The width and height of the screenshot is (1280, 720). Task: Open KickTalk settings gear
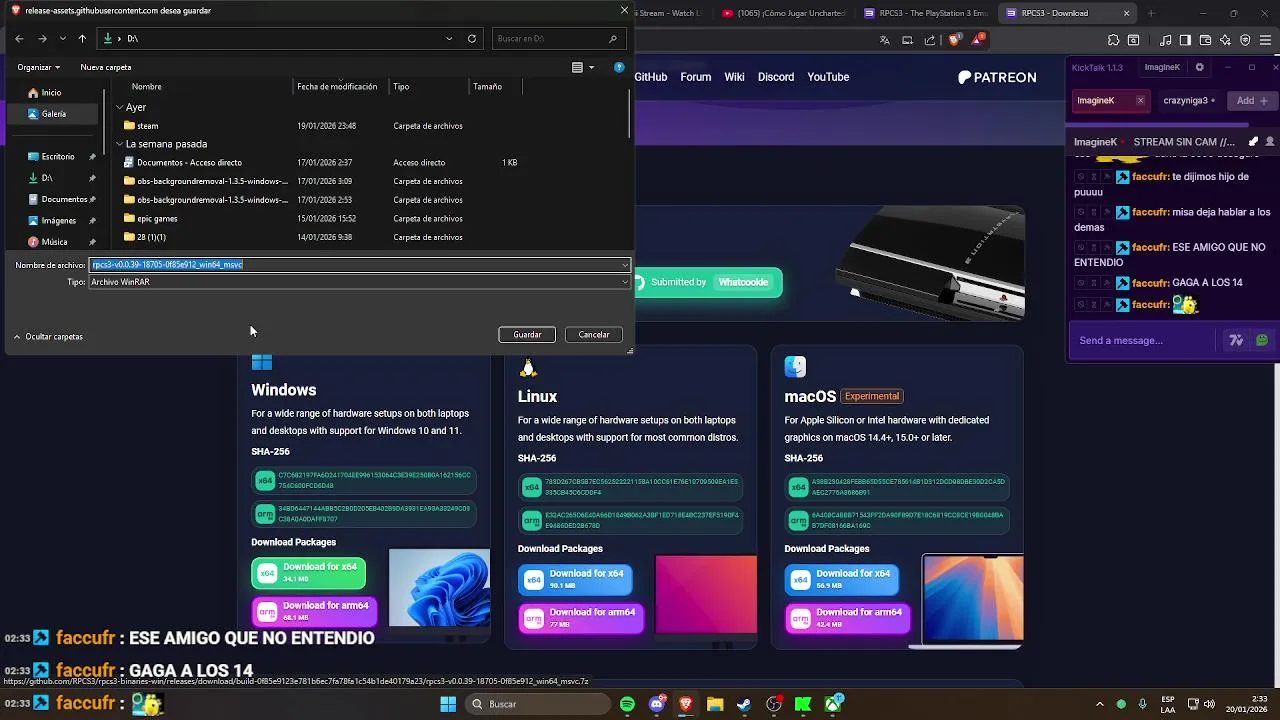(1200, 67)
